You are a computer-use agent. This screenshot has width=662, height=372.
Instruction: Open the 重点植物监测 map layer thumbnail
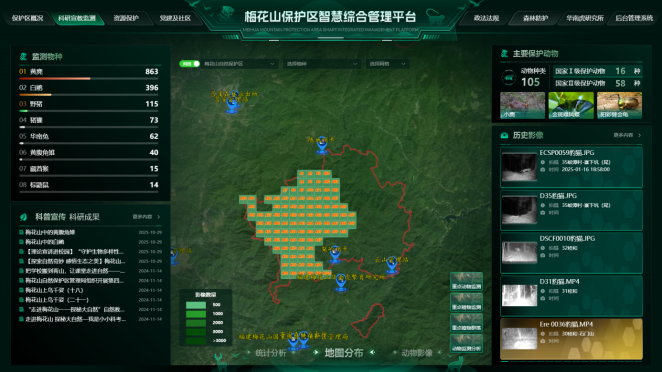[x=467, y=302]
